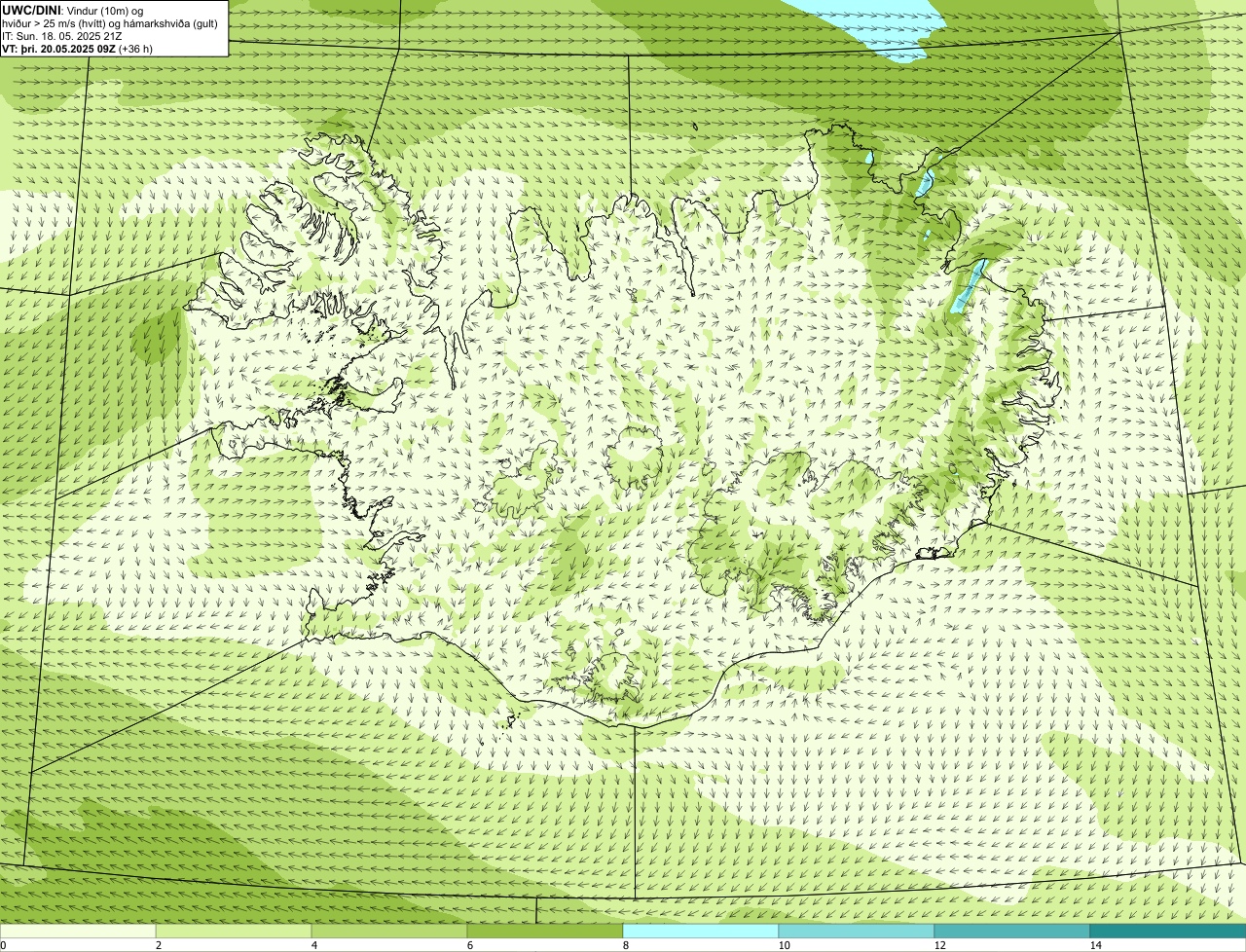Viewport: 1246px width, 952px height.
Task: Click the 2–4 m/s legend color segment
Action: (234, 932)
